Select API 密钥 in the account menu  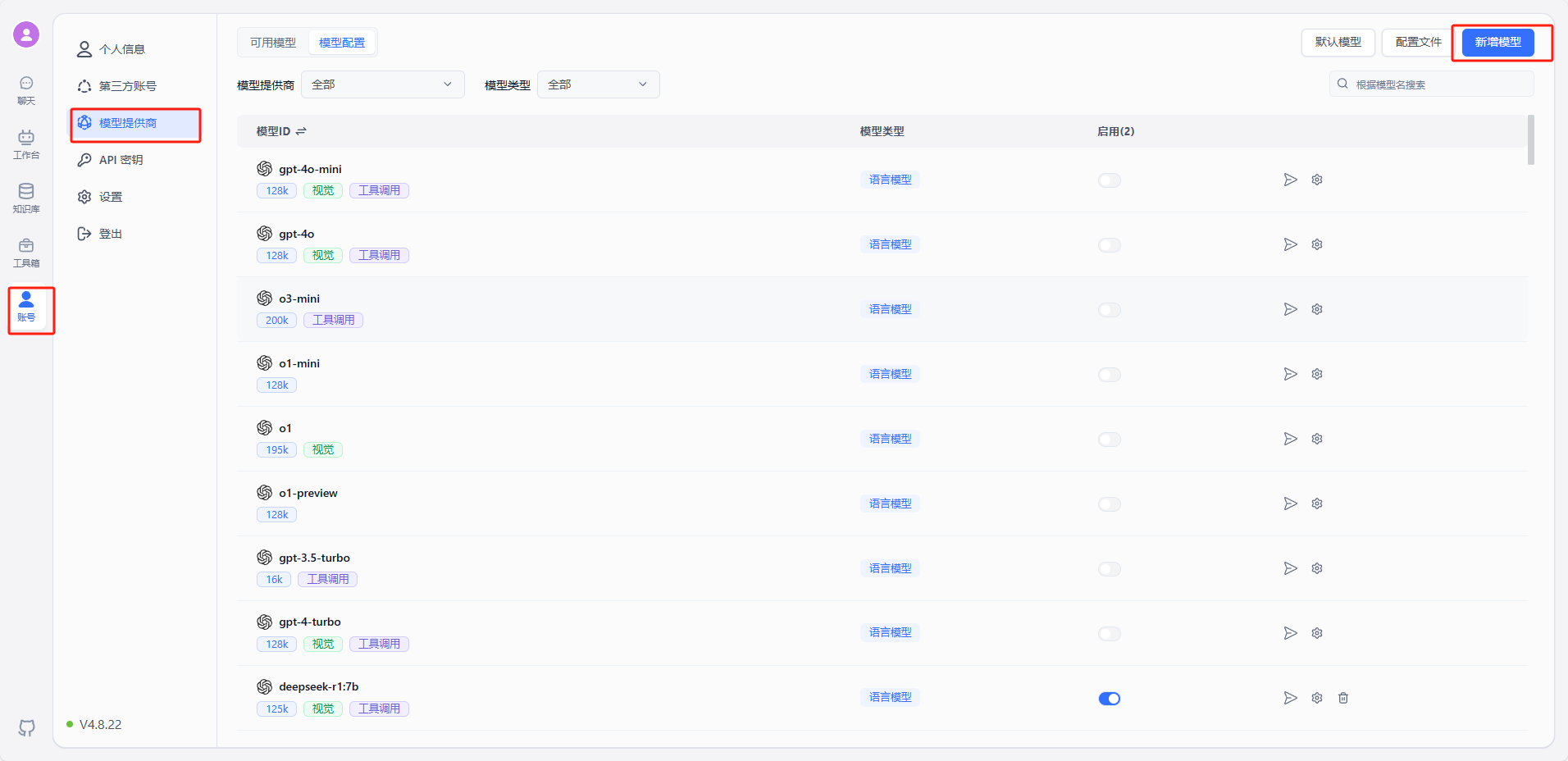121,160
